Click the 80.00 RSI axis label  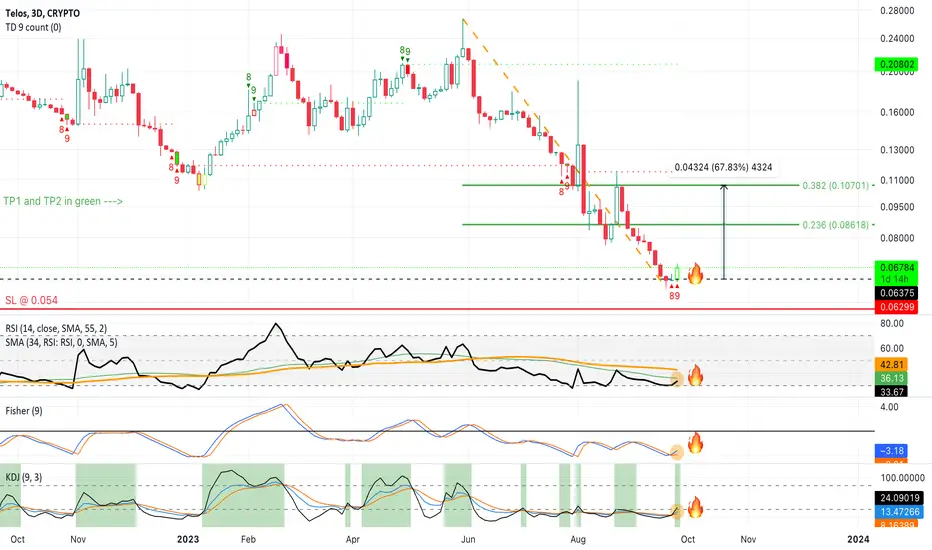click(x=892, y=323)
